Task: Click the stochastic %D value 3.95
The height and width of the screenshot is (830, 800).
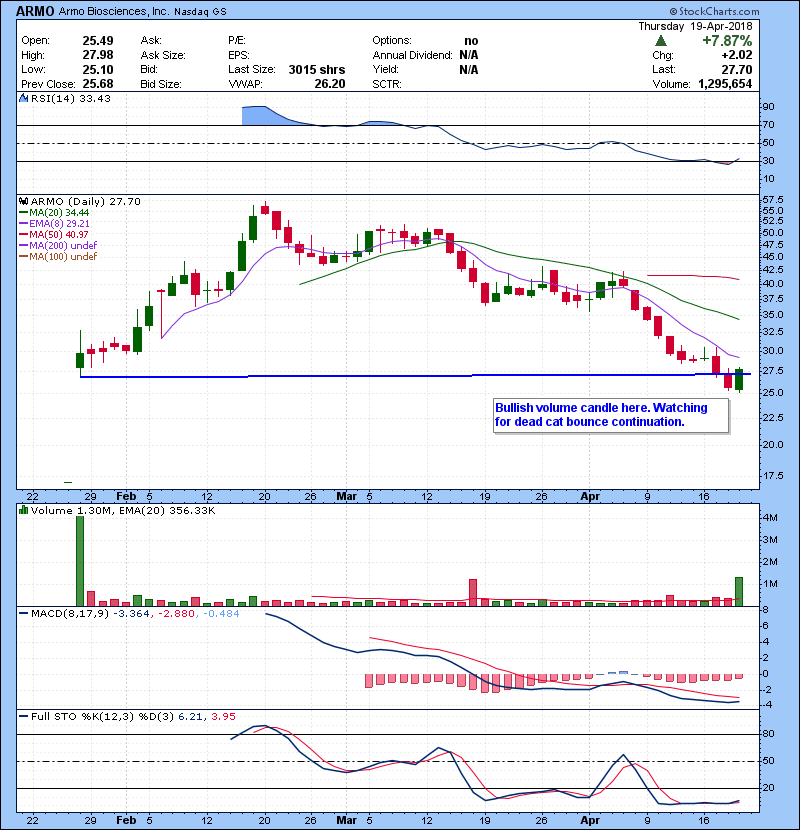Action: [x=223, y=716]
